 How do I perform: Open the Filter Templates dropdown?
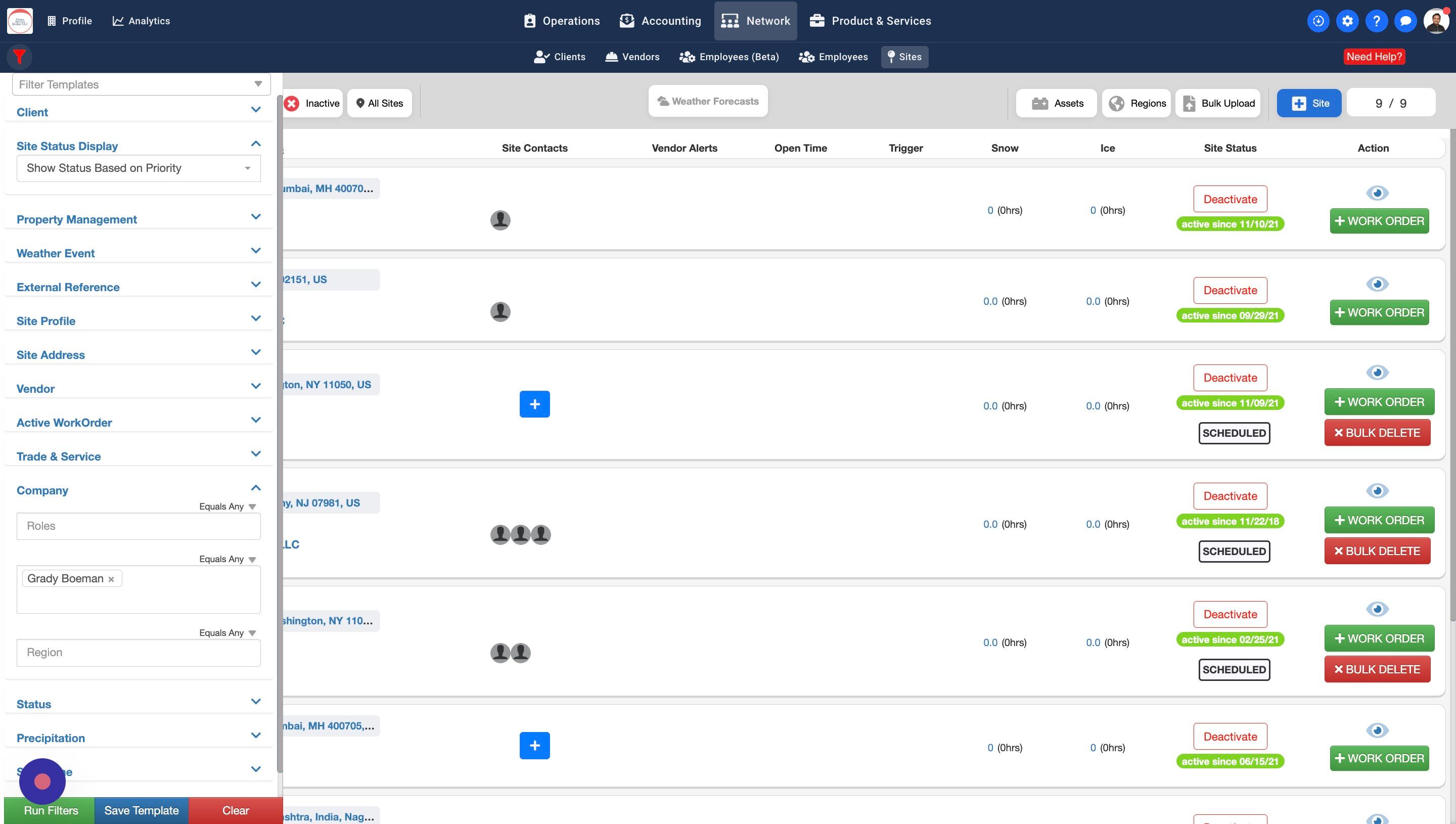[x=141, y=84]
